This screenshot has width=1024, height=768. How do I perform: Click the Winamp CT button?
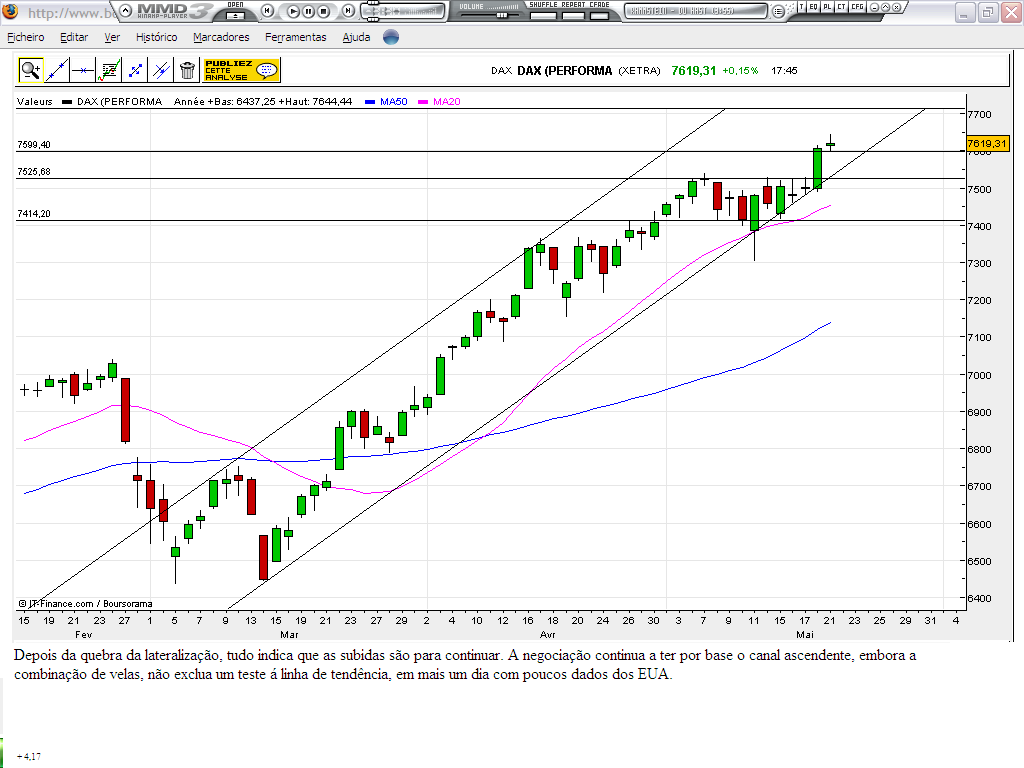[x=841, y=7]
